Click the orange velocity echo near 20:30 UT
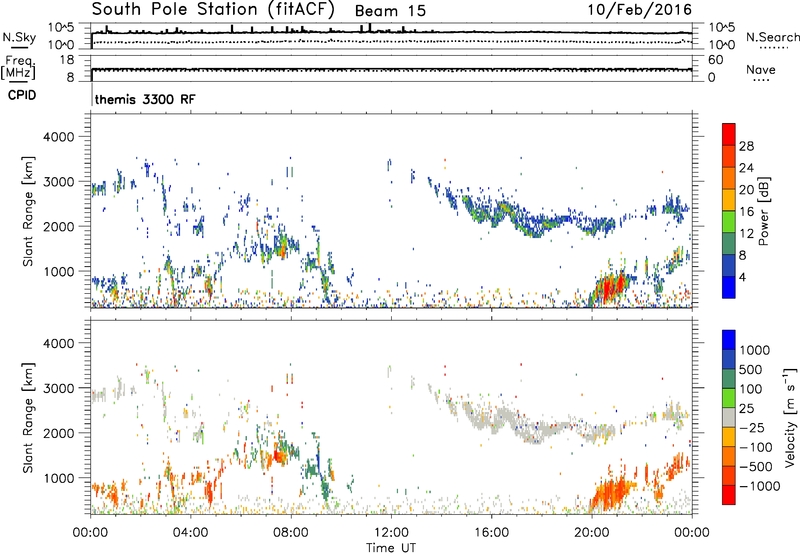800x554 pixels. (612, 492)
